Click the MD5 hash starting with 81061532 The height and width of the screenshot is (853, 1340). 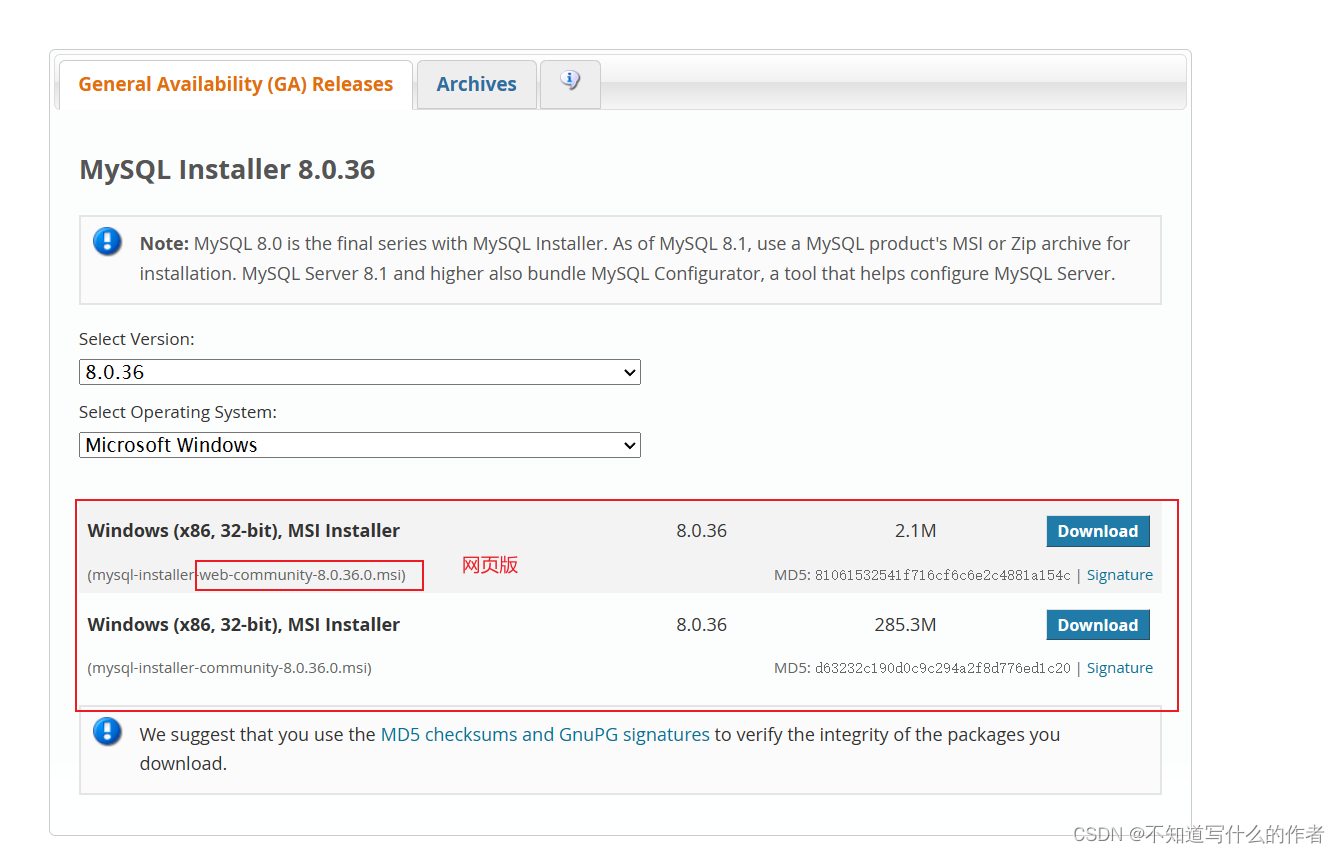pos(943,575)
